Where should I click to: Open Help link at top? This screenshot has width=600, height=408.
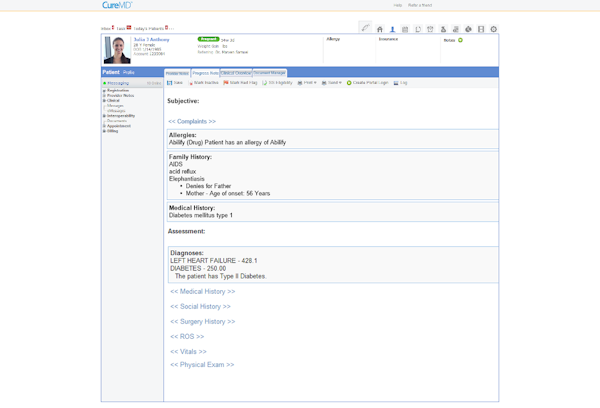398,5
